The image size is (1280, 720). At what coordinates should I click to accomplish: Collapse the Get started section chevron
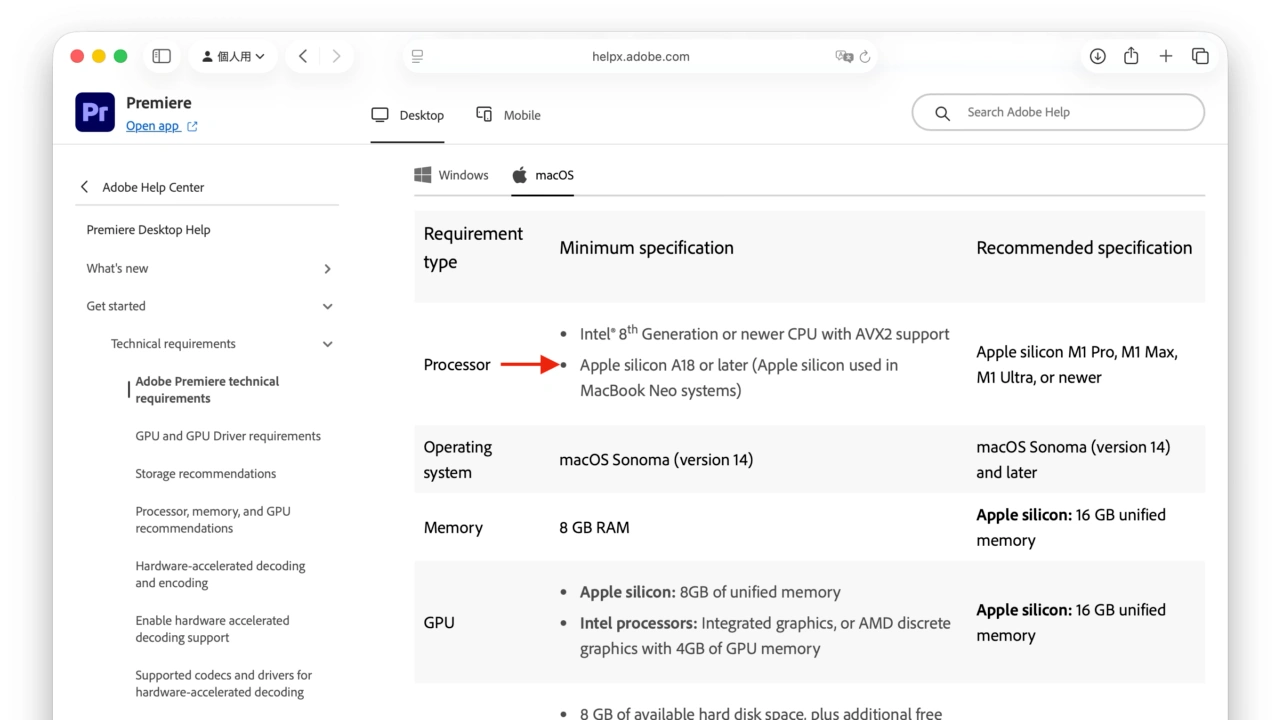[x=327, y=307]
